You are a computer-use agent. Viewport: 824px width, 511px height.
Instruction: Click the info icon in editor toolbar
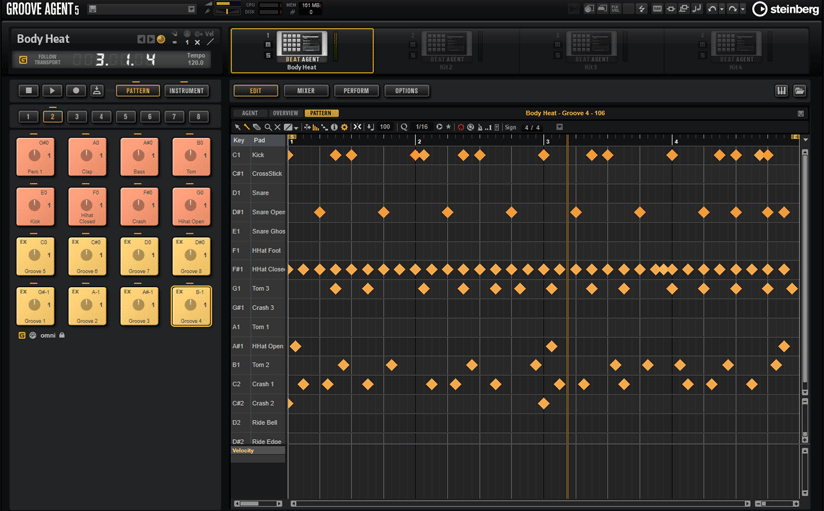coord(334,127)
